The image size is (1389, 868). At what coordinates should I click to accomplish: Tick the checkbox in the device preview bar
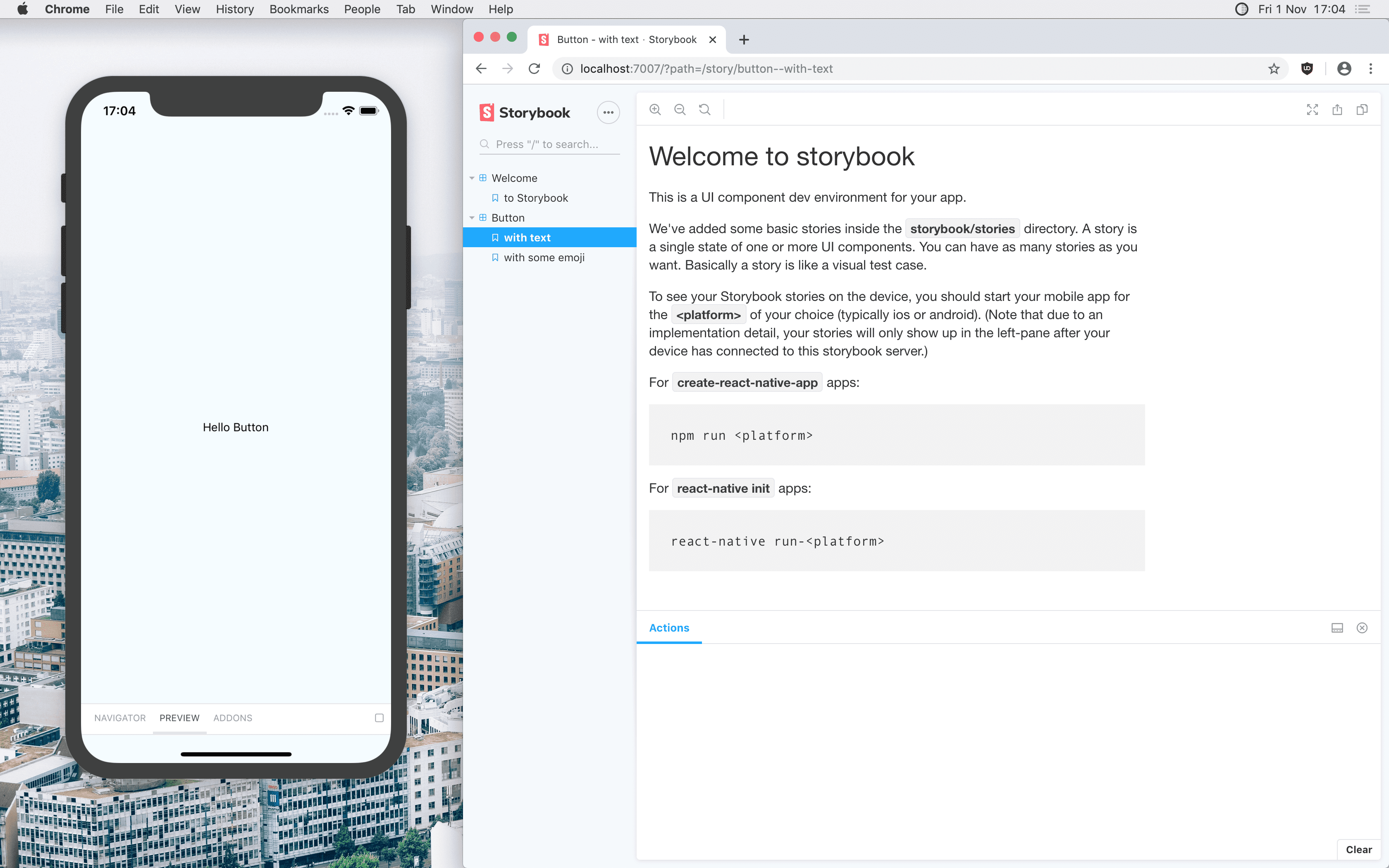point(379,718)
